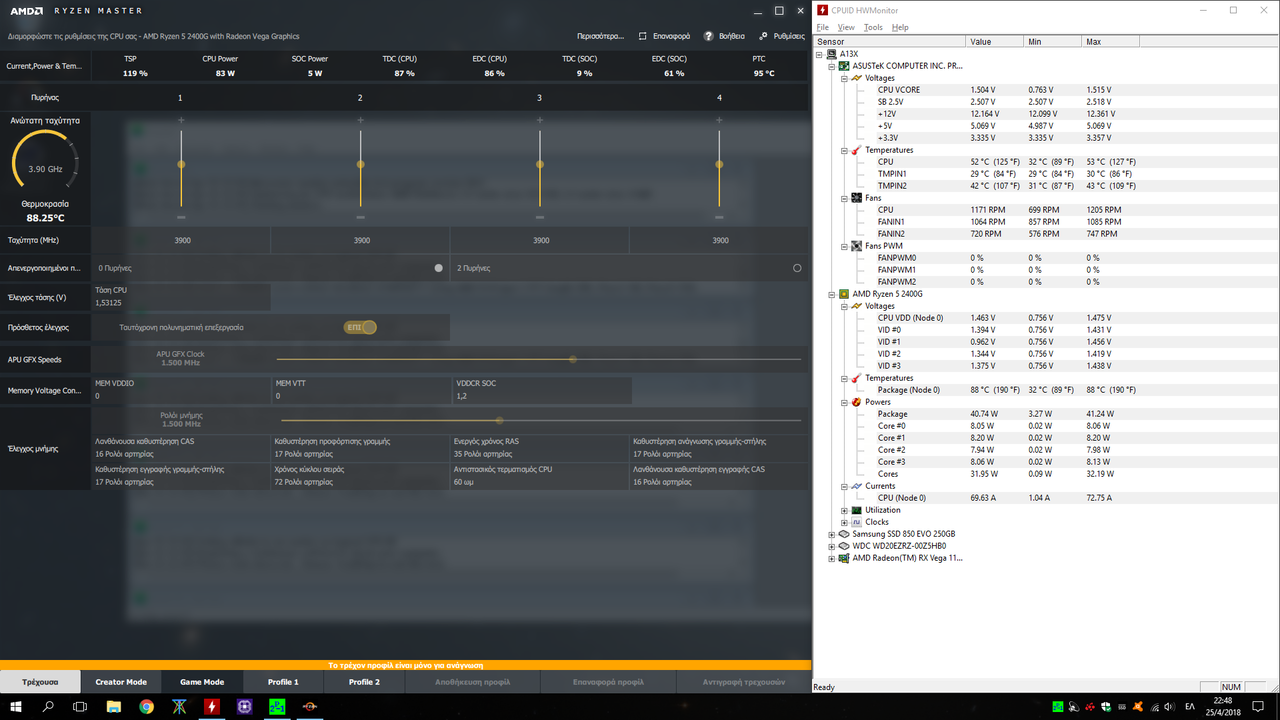Click APU GFX Clock slider handle

click(573, 359)
